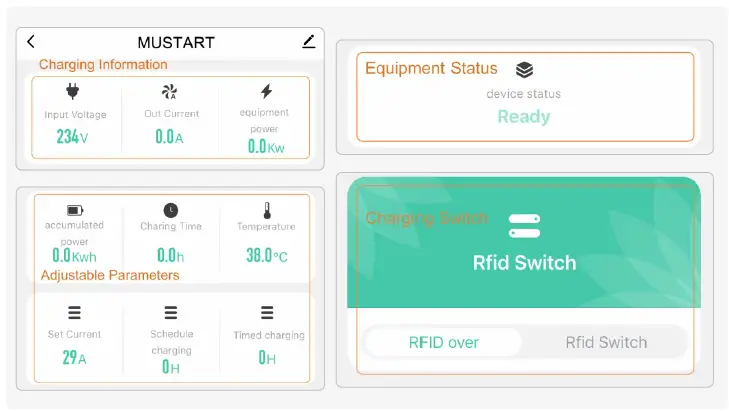Click the Timed charging label
729x411 pixels.
269,335
